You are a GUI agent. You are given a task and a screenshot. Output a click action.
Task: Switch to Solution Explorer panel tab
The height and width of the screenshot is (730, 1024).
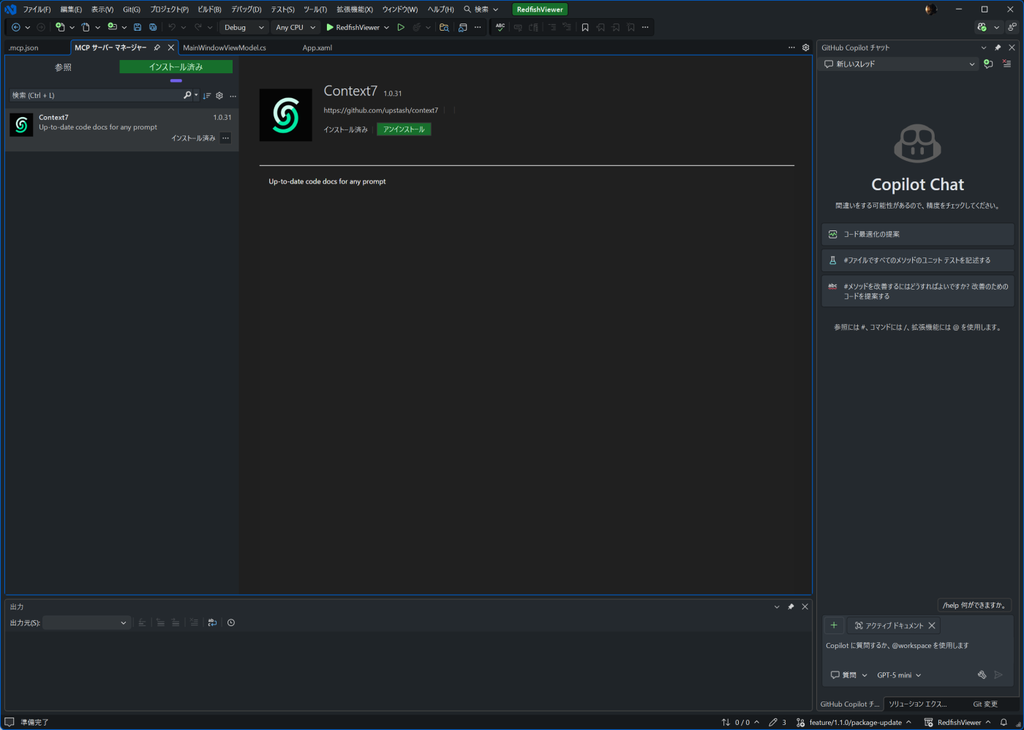(917, 704)
